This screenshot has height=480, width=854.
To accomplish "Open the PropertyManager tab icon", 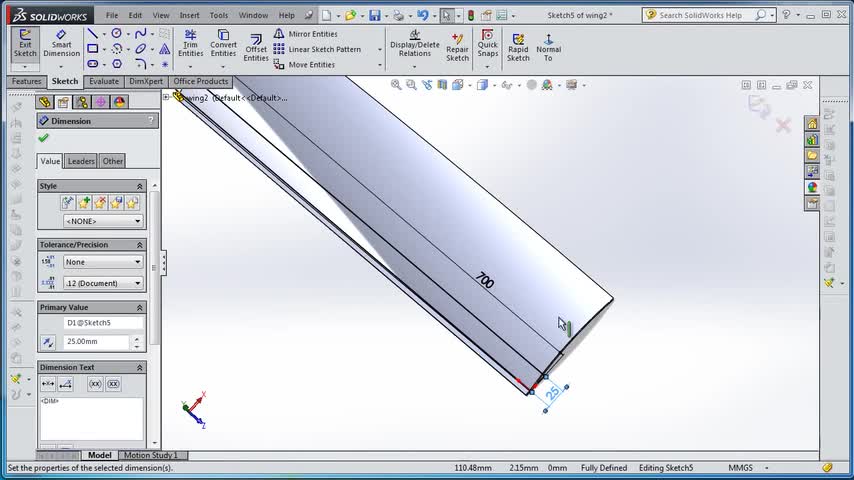I will click(63, 102).
